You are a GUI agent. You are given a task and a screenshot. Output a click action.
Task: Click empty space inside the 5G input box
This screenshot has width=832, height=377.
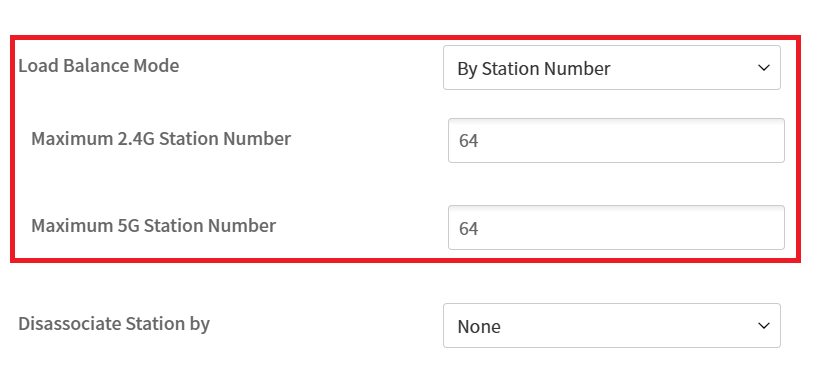coord(631,227)
